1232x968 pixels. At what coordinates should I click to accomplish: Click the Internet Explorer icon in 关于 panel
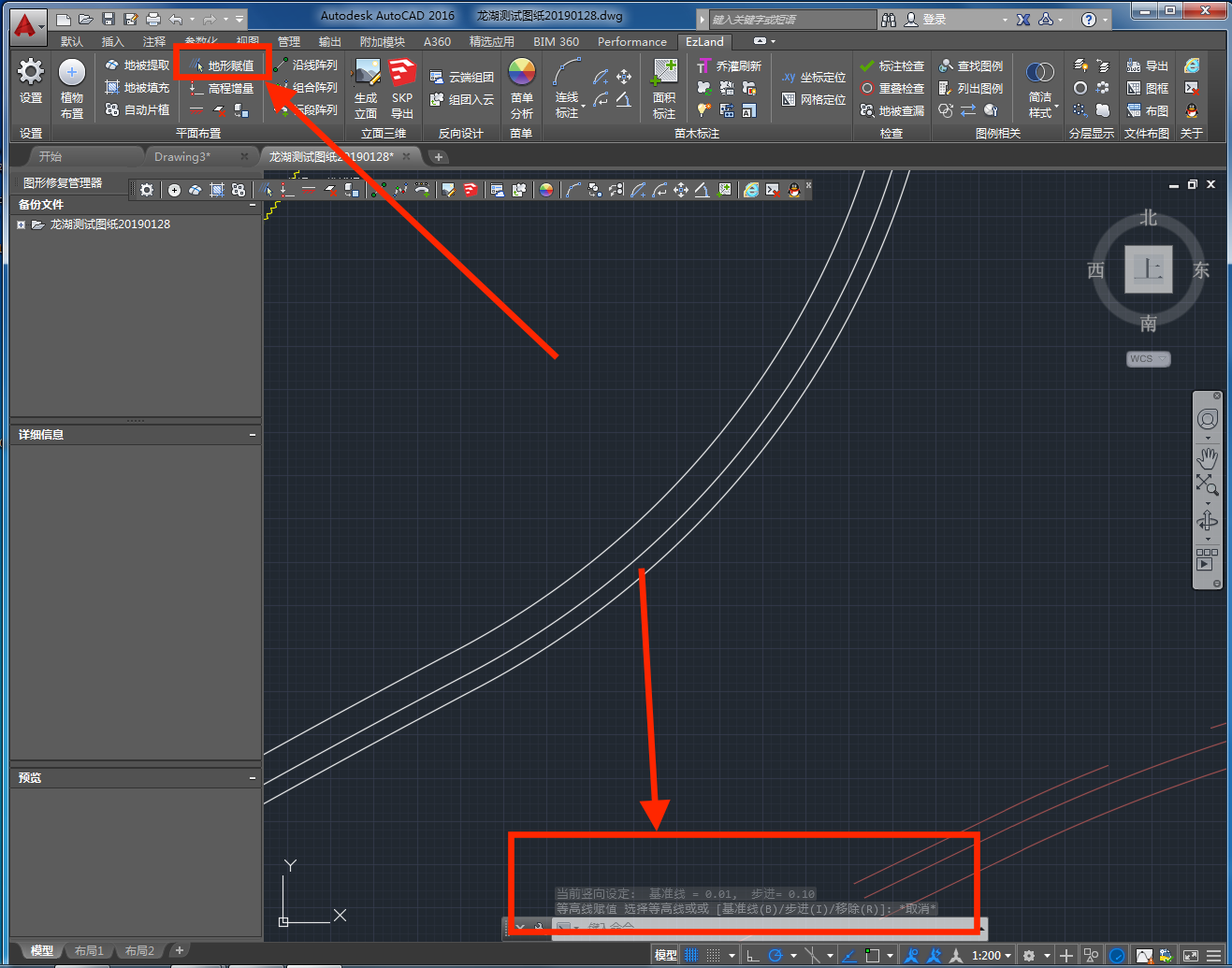[1192, 65]
